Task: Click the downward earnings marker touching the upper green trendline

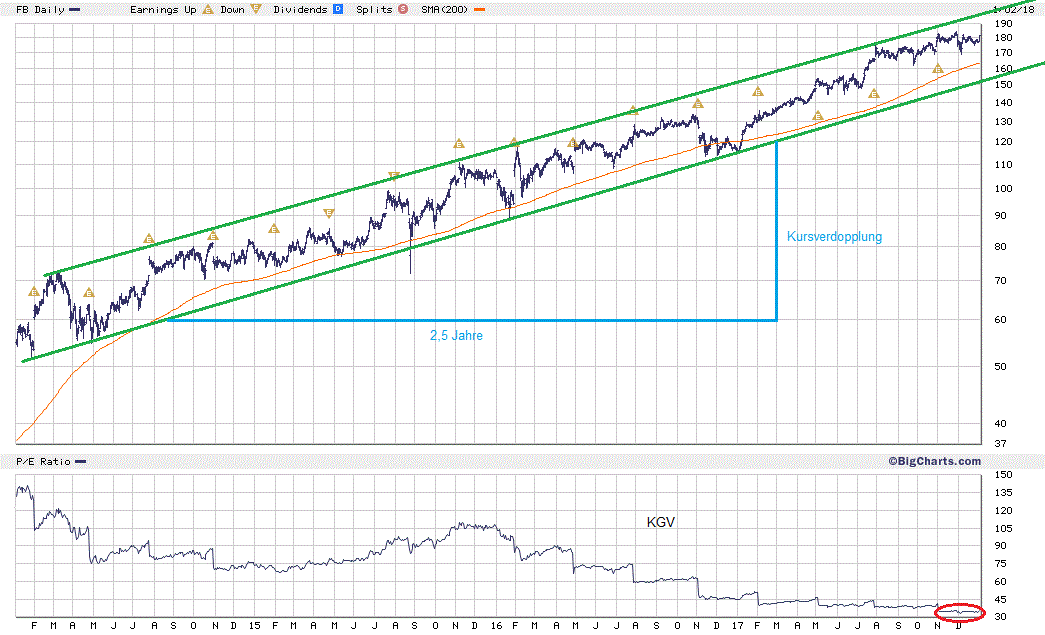Action: pos(394,176)
